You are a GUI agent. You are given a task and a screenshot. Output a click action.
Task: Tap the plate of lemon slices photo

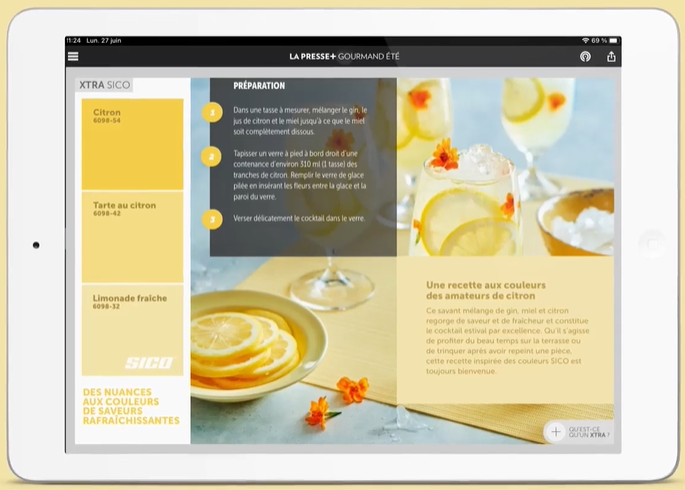pos(245,347)
